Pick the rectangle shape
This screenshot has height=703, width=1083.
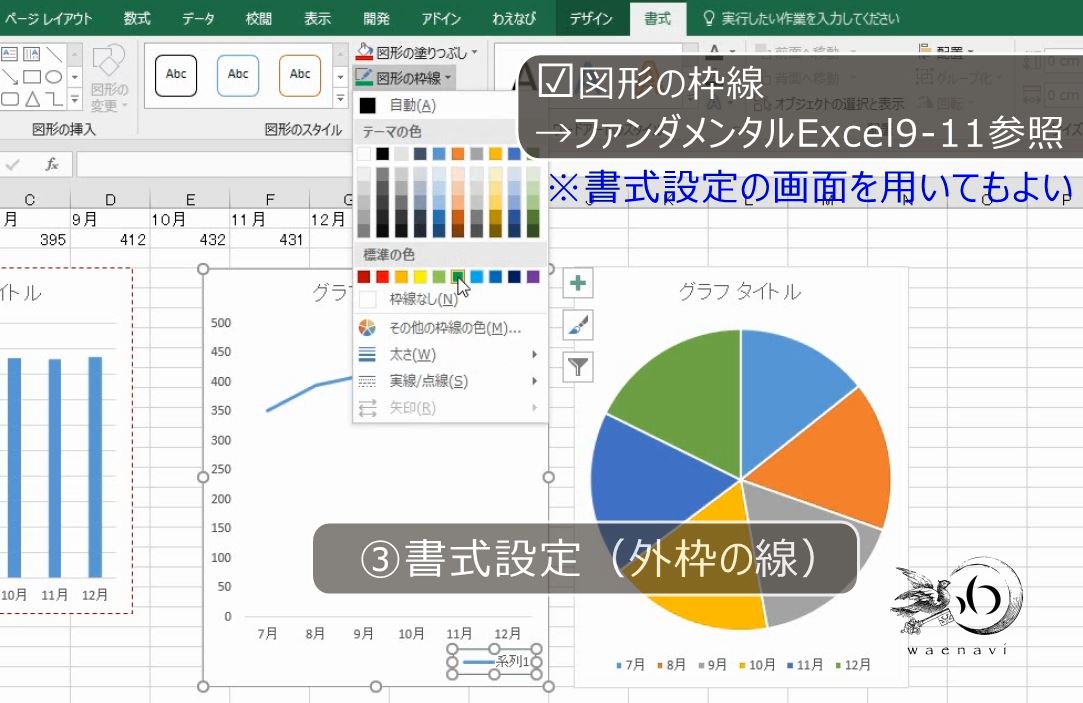point(31,76)
